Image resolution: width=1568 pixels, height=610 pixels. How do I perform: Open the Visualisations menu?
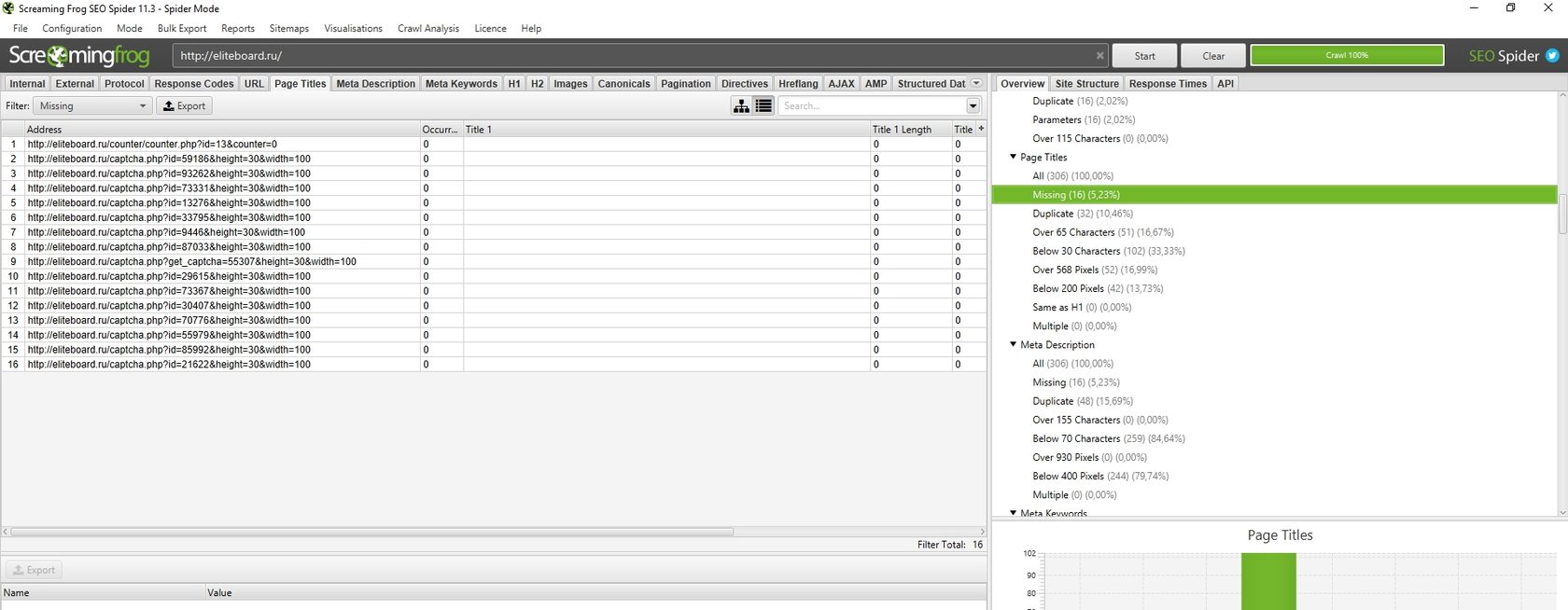click(354, 28)
